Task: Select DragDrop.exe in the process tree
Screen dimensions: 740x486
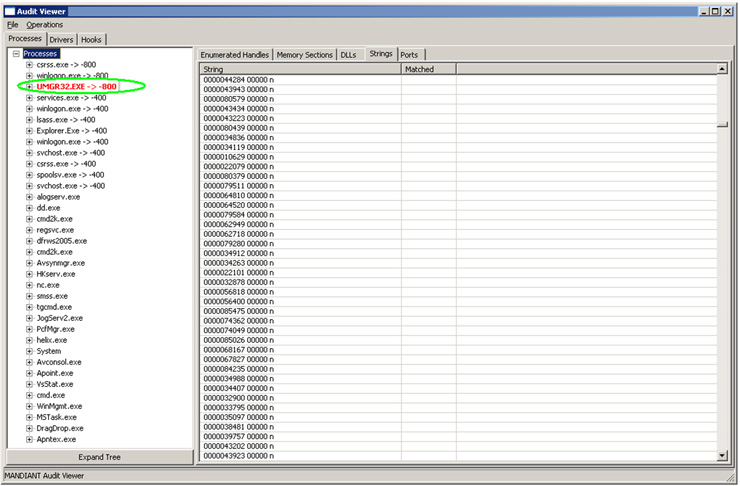Action: [60, 428]
